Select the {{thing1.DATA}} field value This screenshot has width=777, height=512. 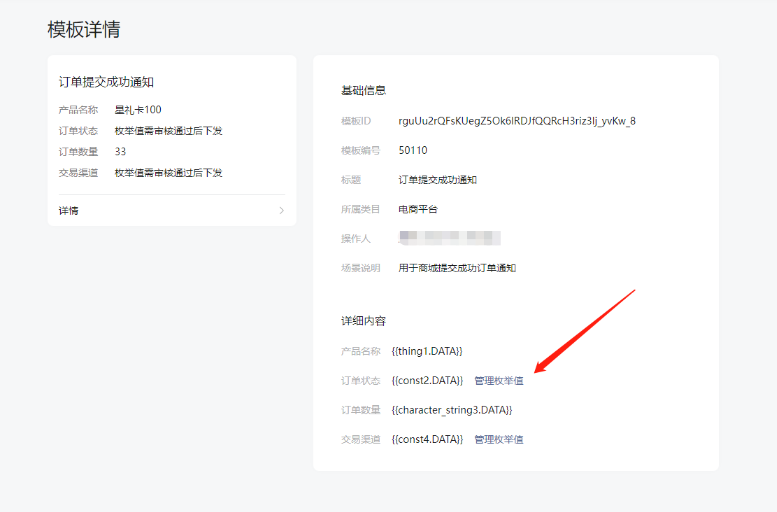pyautogui.click(x=427, y=352)
